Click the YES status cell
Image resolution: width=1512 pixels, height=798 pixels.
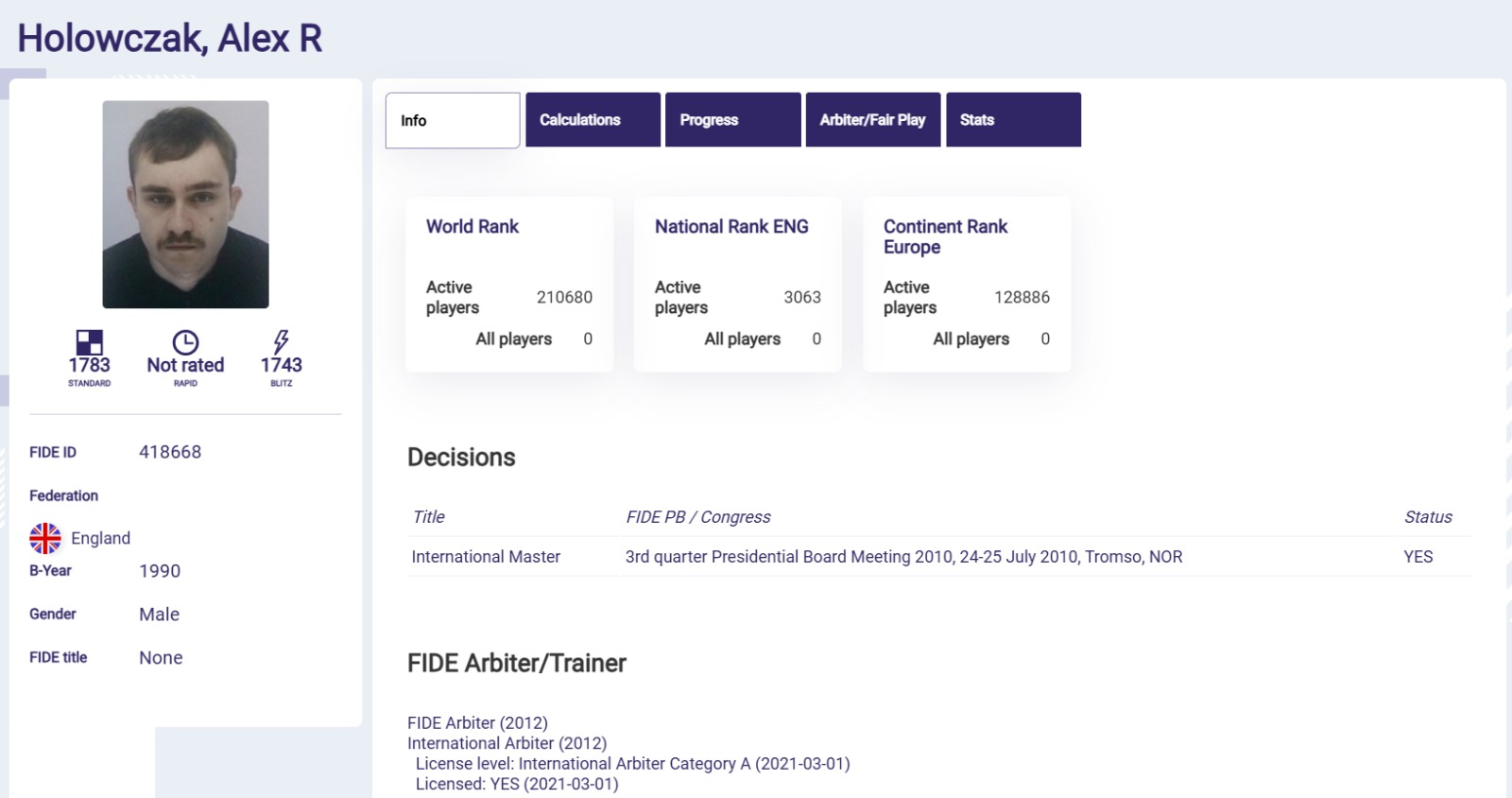[1417, 557]
